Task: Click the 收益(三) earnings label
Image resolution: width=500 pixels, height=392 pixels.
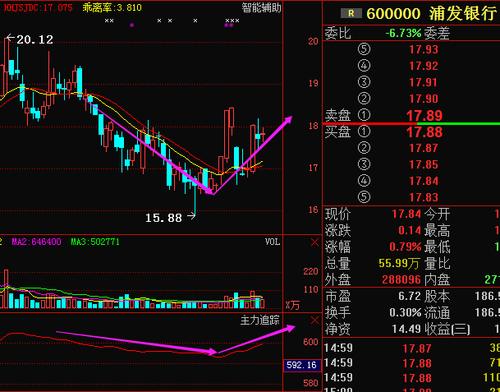Action: point(447,329)
